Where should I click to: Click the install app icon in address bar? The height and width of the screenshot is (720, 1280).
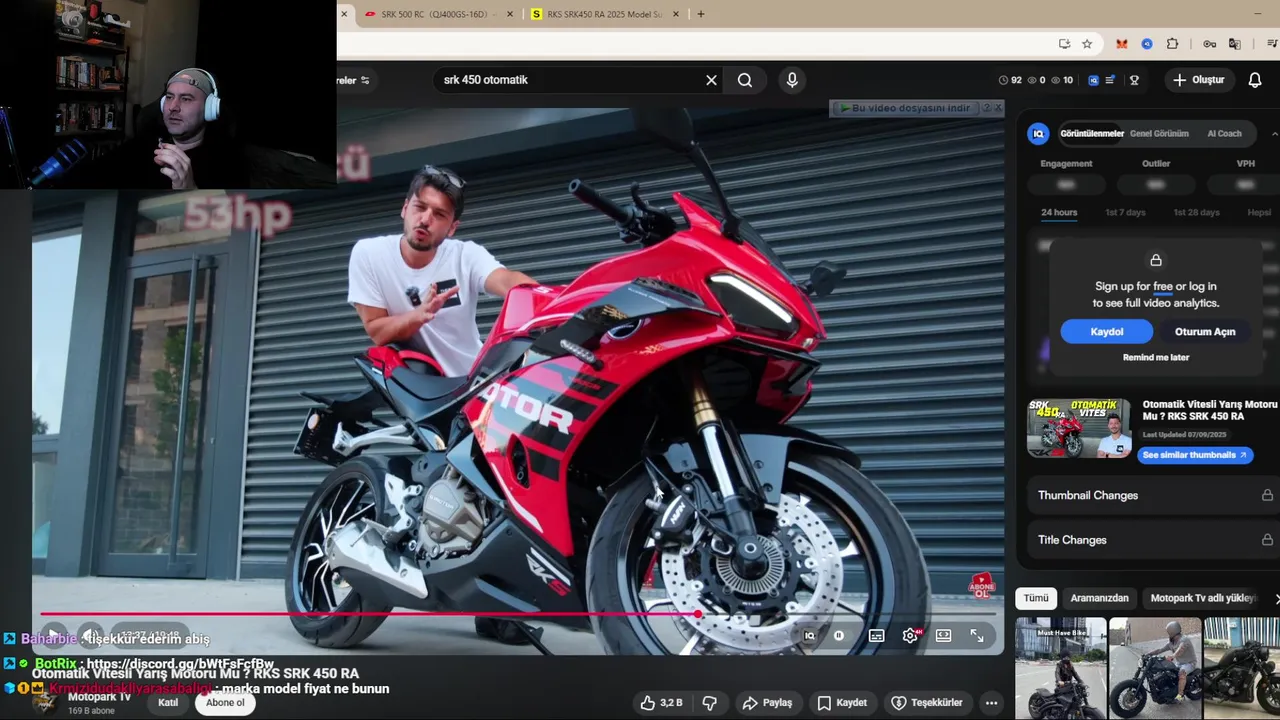(1065, 44)
